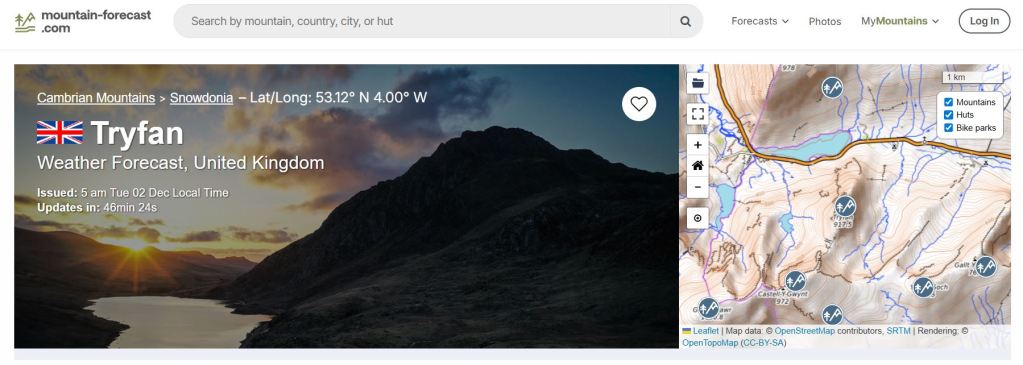
Task: Select the Castell-Y-Gwynt 972 mountain marker
Action: pos(795,281)
